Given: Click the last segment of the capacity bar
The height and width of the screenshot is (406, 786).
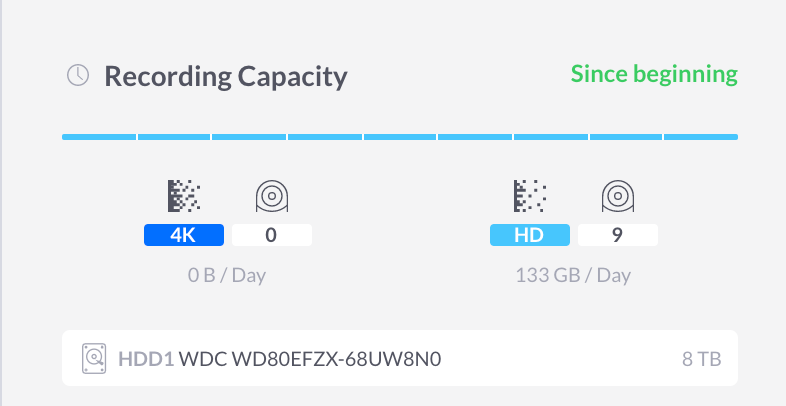Looking at the screenshot, I should (701, 136).
